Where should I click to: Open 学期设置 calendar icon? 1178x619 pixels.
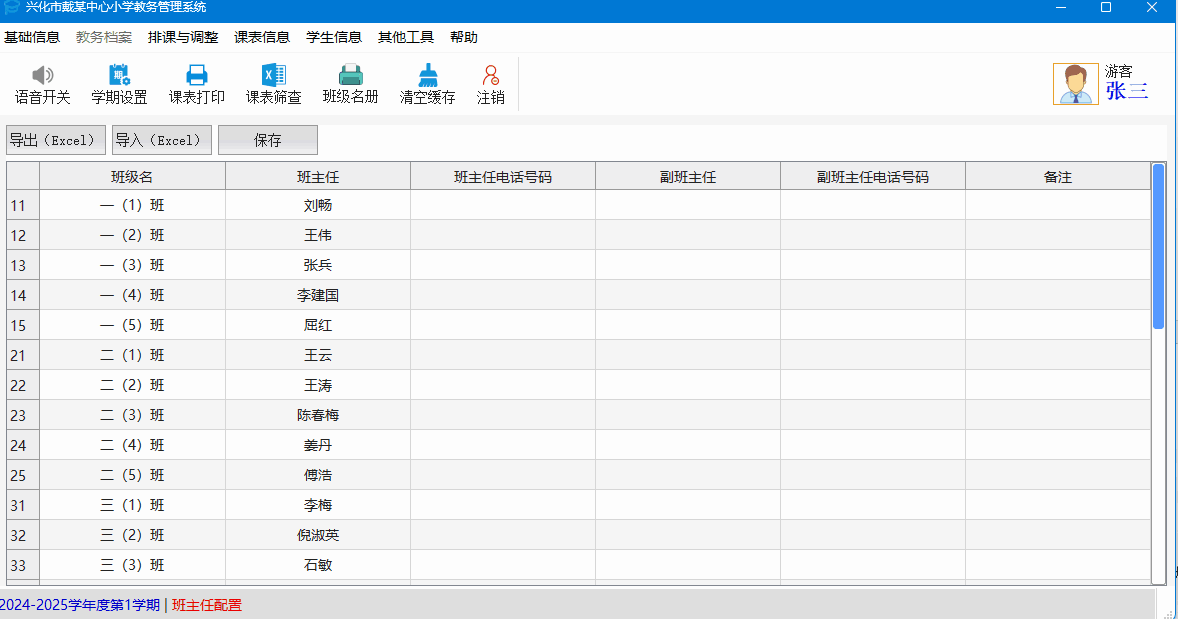tap(119, 76)
